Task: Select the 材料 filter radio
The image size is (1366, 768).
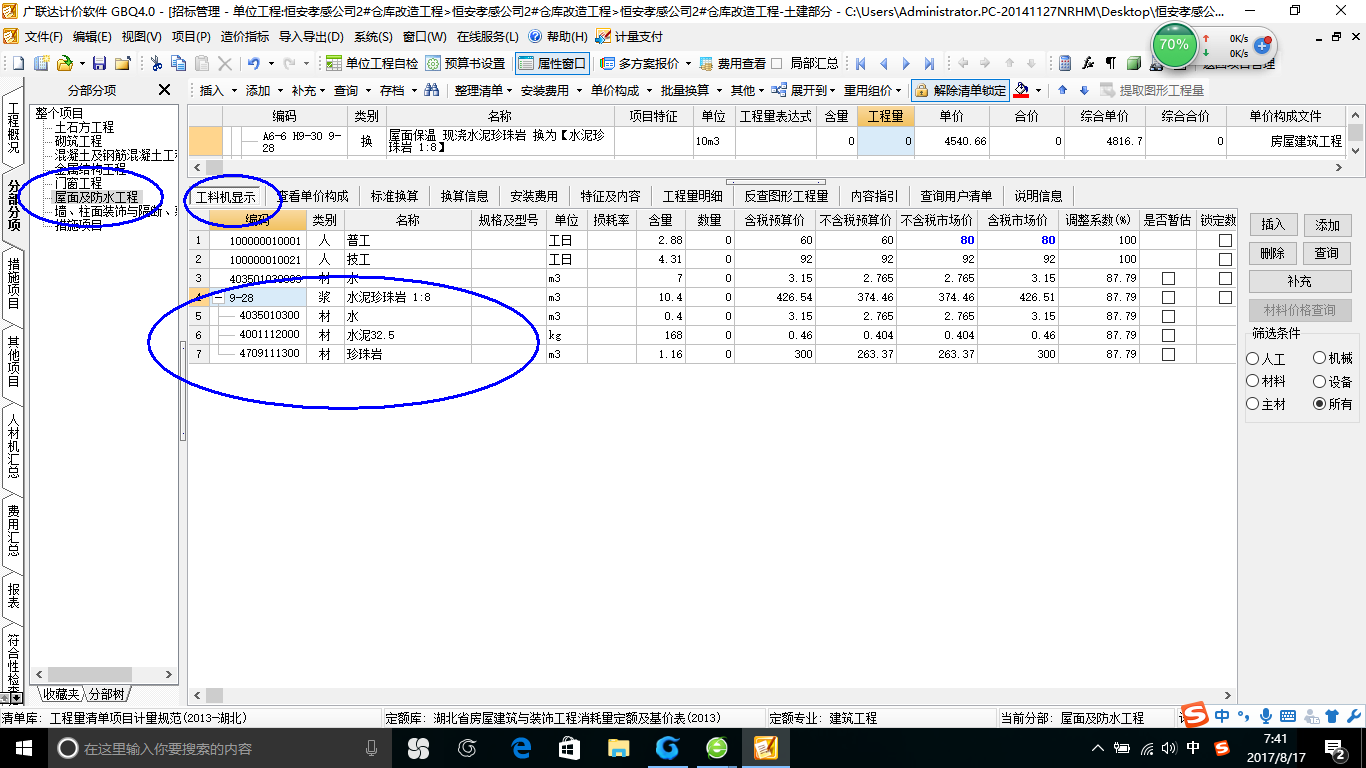Action: pos(1253,381)
